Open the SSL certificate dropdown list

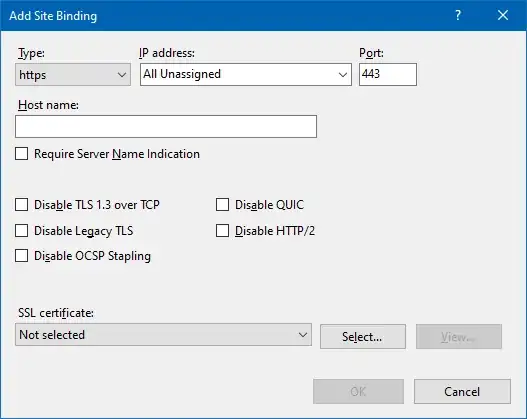tap(163, 335)
